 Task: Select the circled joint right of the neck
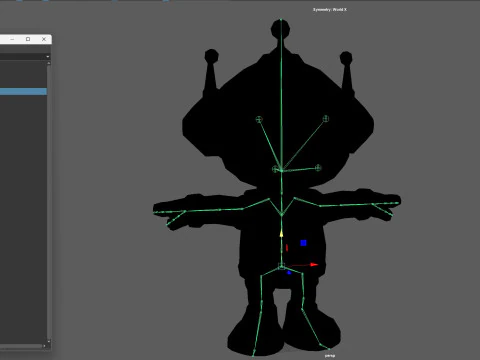point(318,168)
